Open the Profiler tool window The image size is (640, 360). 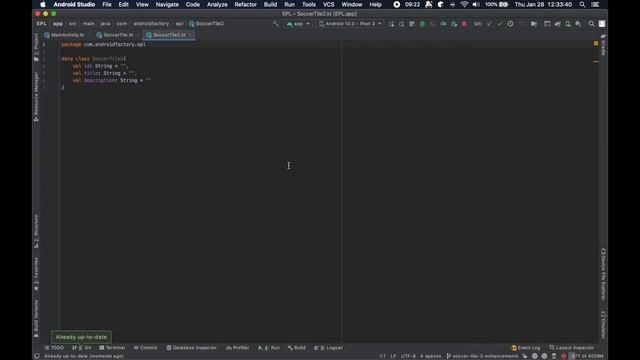(x=238, y=348)
